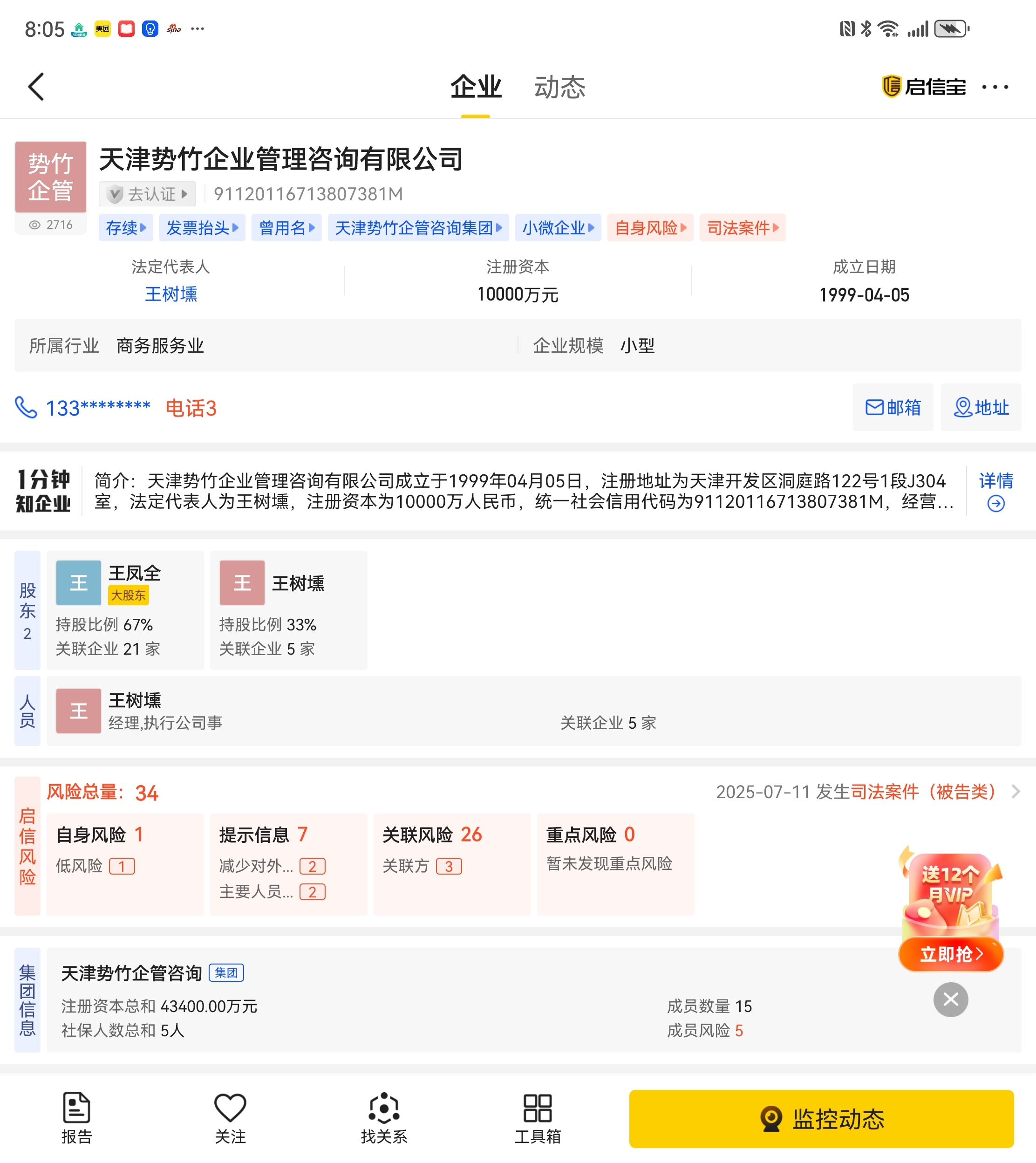The image size is (1036, 1163).
Task: Tap the legal representative 王树壎 link
Action: pyautogui.click(x=171, y=294)
